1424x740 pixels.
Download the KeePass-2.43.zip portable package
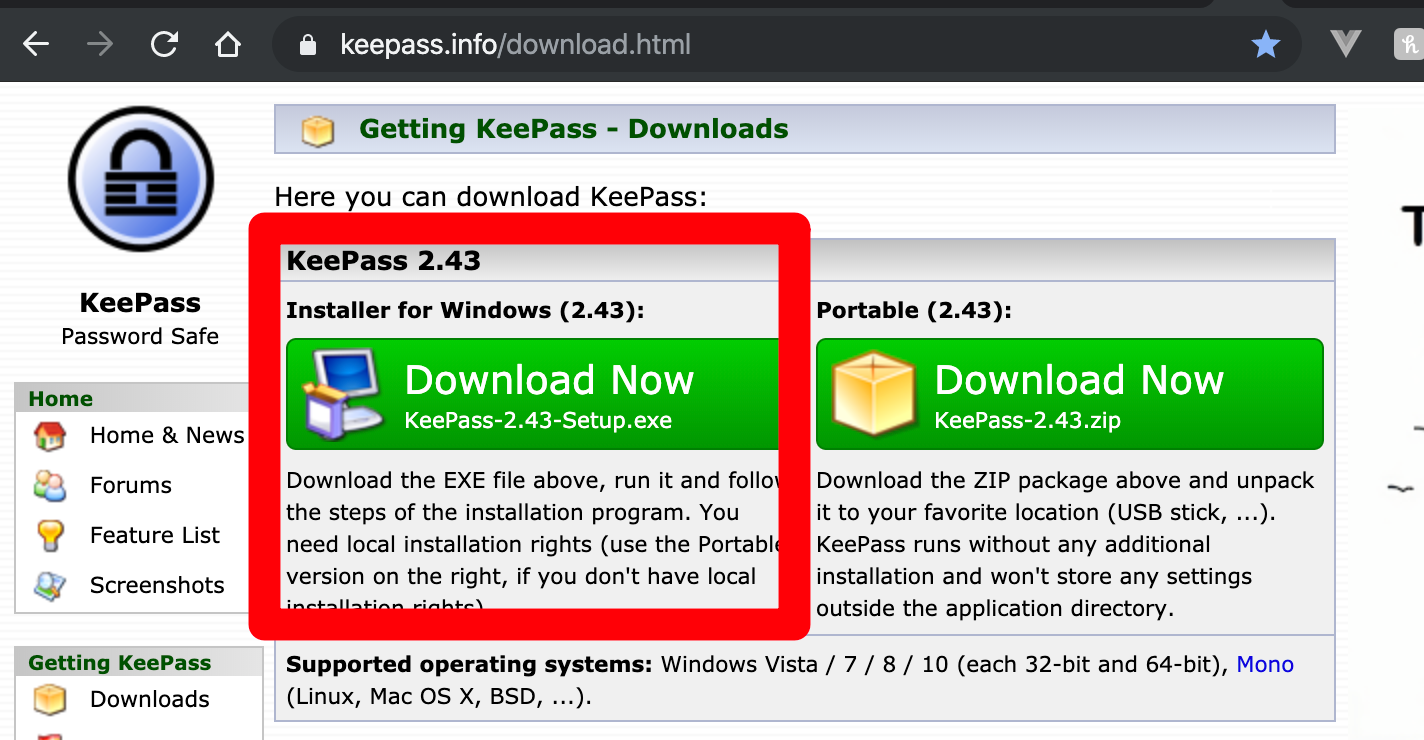coord(1070,394)
